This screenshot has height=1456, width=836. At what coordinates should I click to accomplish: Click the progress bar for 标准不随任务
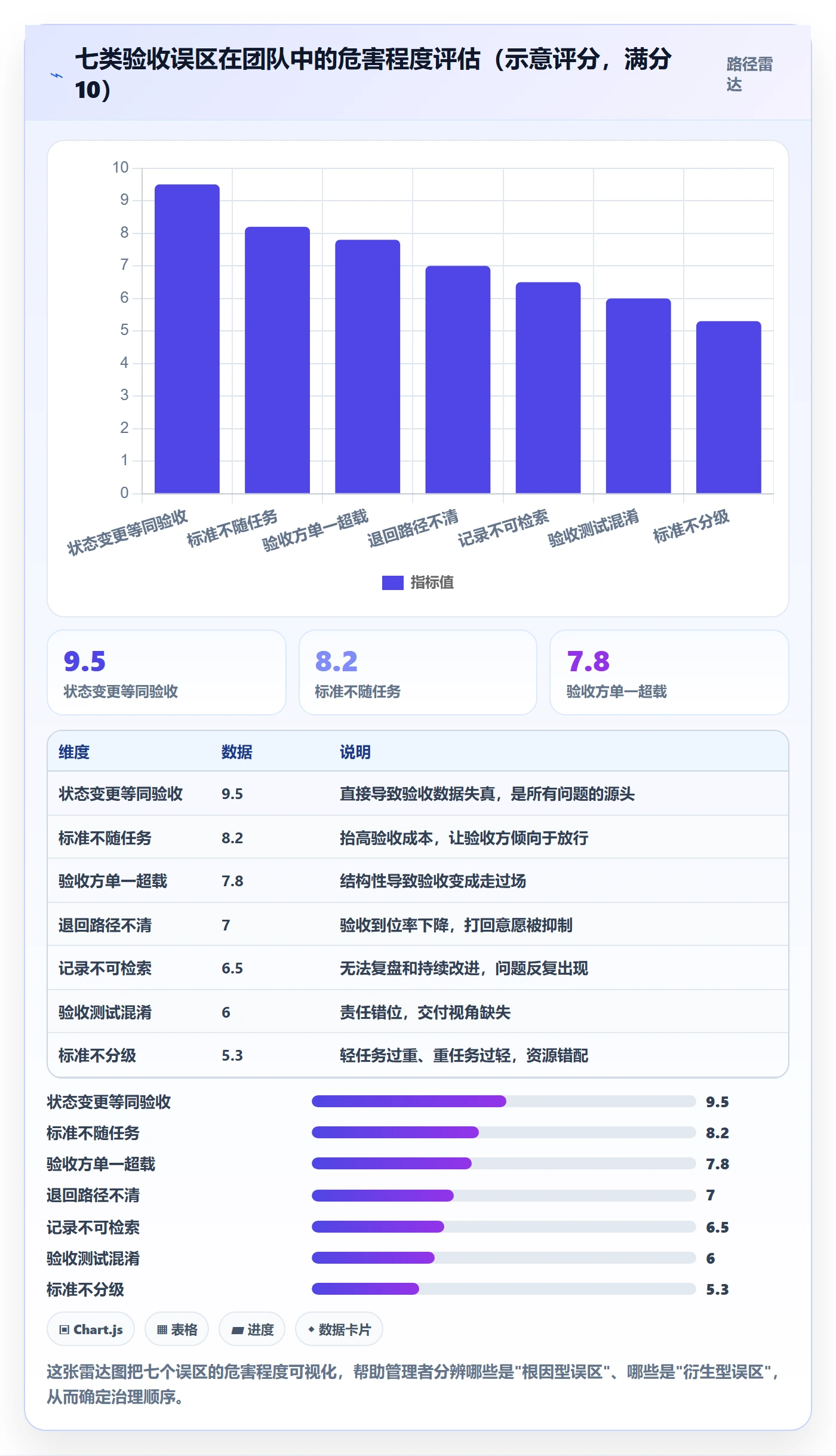[503, 1132]
